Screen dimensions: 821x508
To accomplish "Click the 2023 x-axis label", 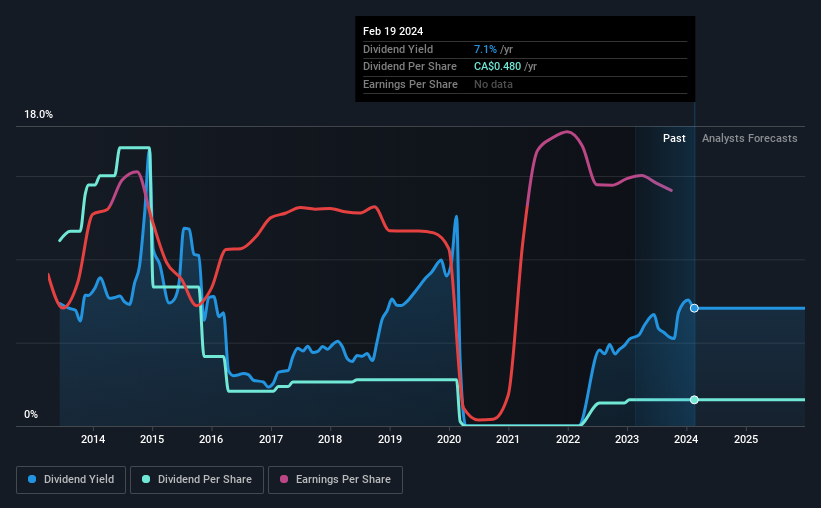I will (x=627, y=439).
